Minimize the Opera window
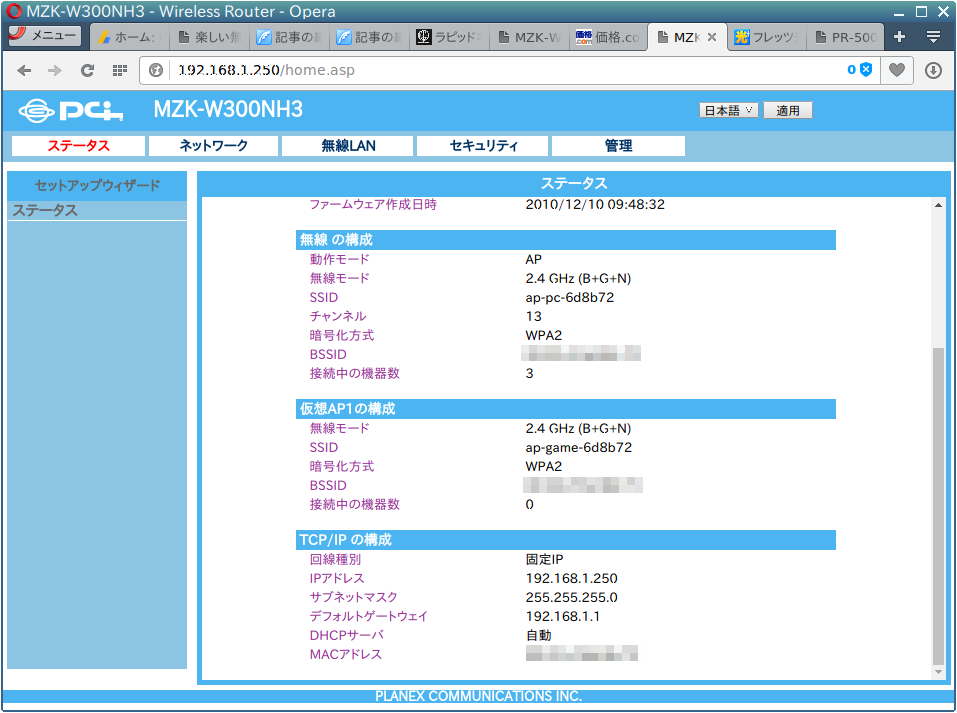 pos(899,12)
